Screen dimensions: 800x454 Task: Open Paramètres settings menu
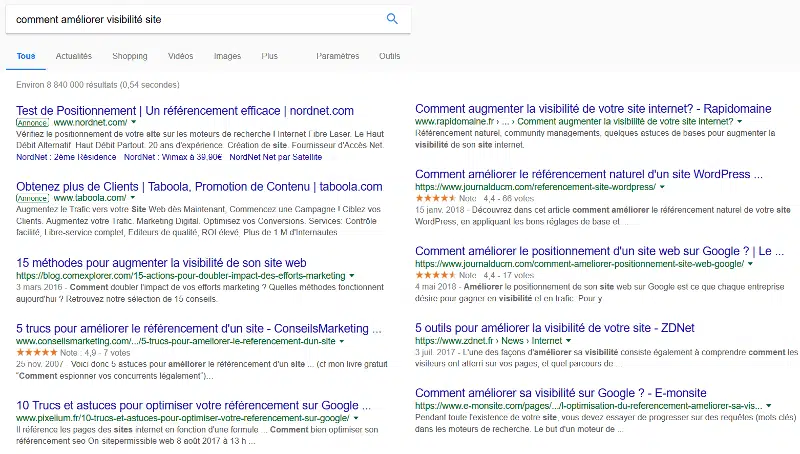[x=337, y=57]
